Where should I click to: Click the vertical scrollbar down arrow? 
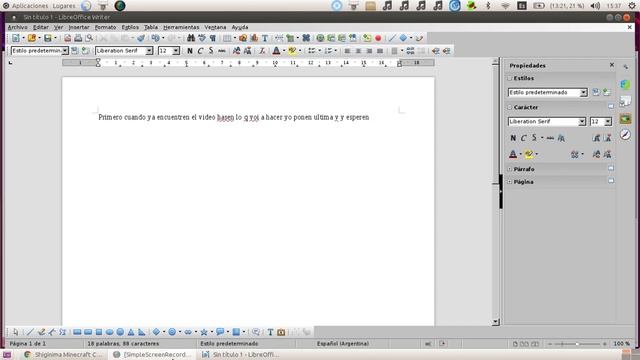tap(496, 322)
